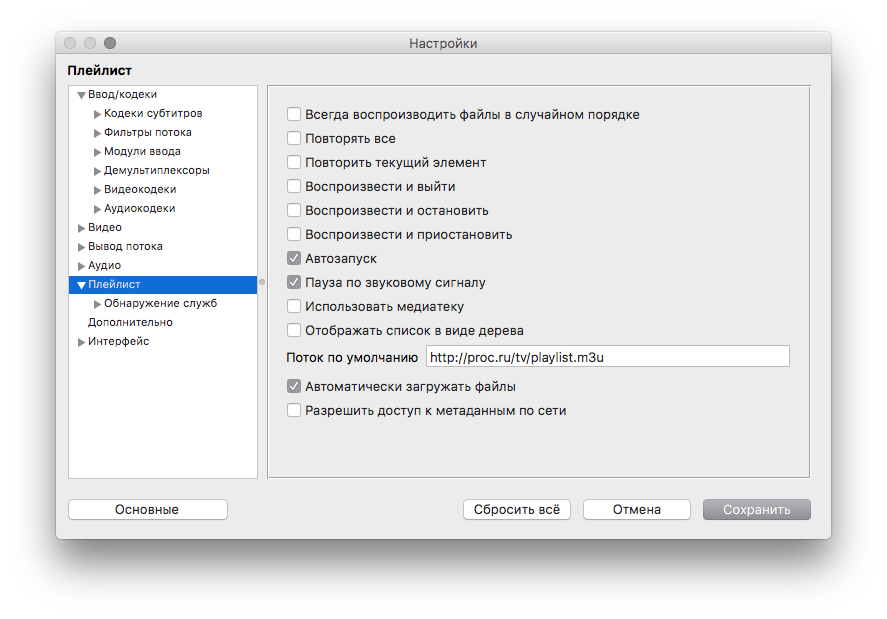
Task: Expand the Видео section arrow
Action: tap(81, 228)
